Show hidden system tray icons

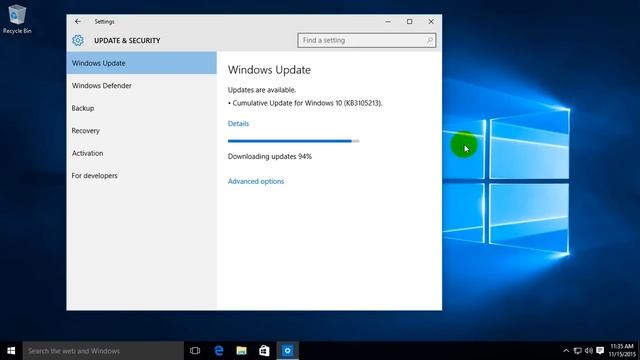tap(566, 351)
